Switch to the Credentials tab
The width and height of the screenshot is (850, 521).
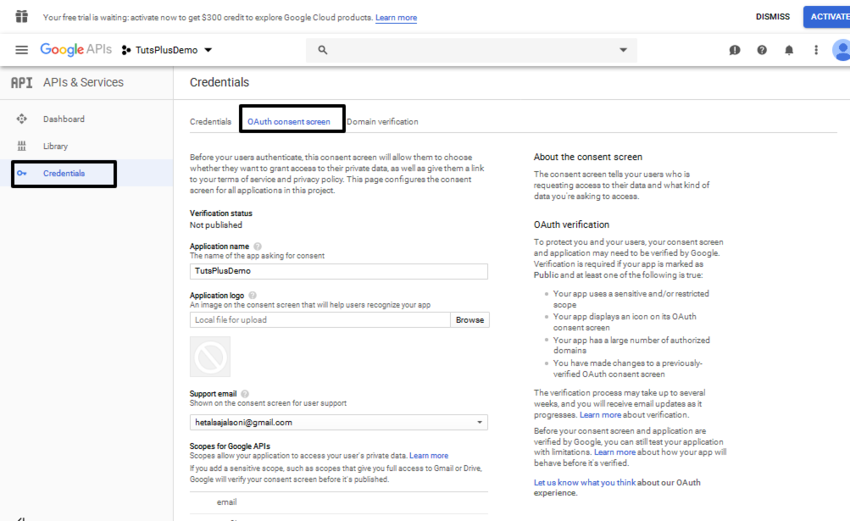pos(210,121)
